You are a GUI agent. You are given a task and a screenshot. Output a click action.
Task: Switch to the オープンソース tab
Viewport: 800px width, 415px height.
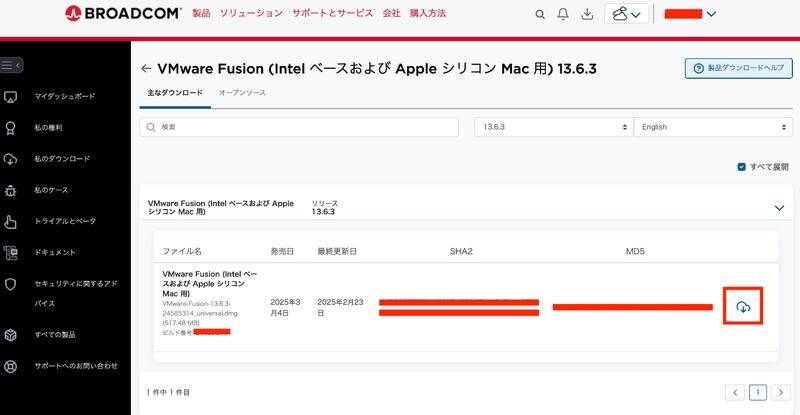[x=242, y=93]
